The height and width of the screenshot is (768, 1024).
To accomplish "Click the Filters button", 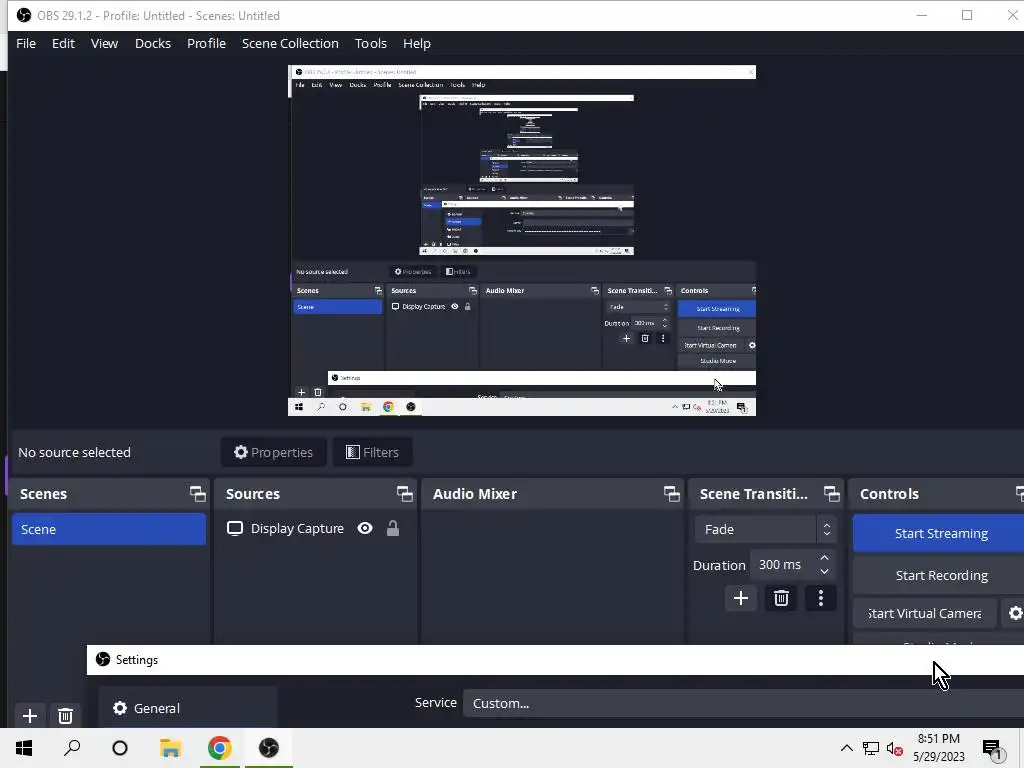I will click(372, 452).
